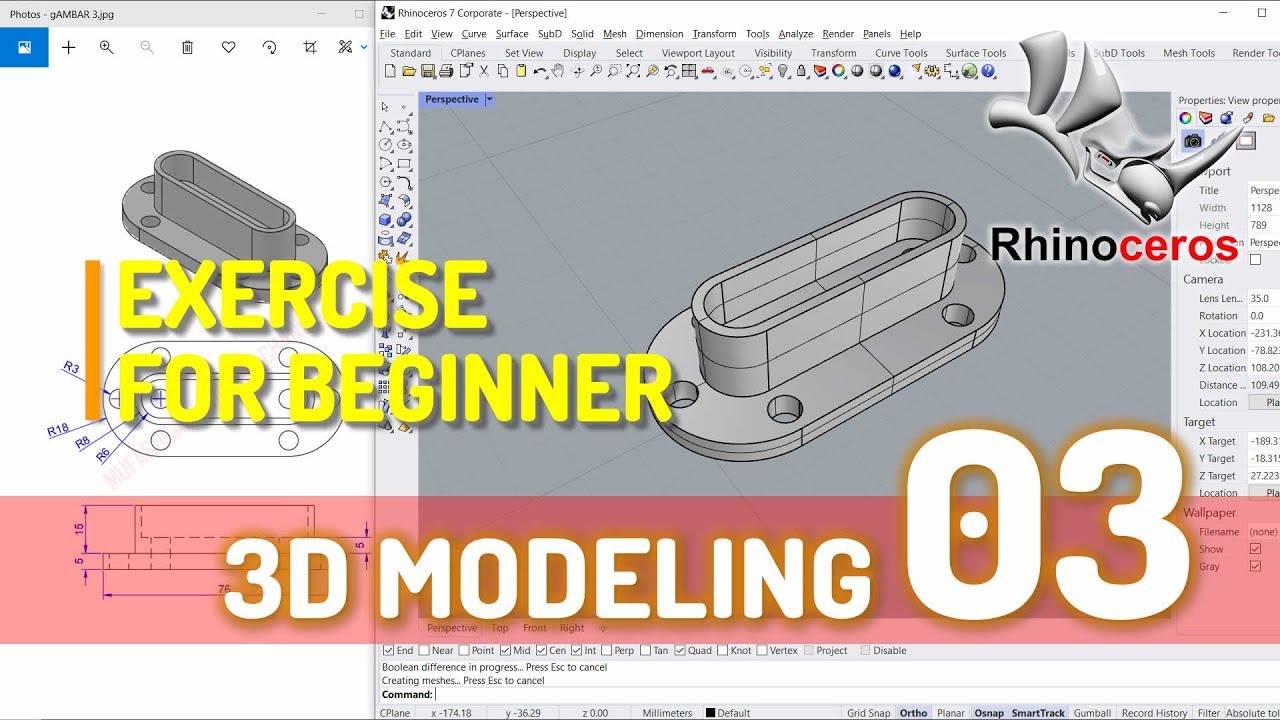Screen dimensions: 1280x720
Task: Switch to the Curve Tools toolbar tab
Action: (x=901, y=53)
